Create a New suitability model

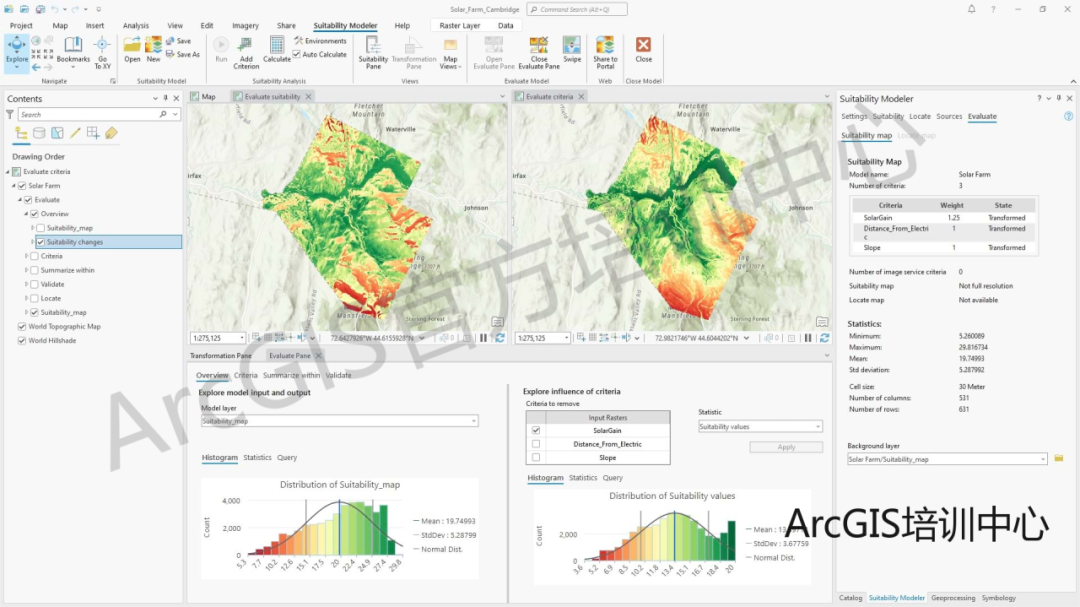click(153, 50)
